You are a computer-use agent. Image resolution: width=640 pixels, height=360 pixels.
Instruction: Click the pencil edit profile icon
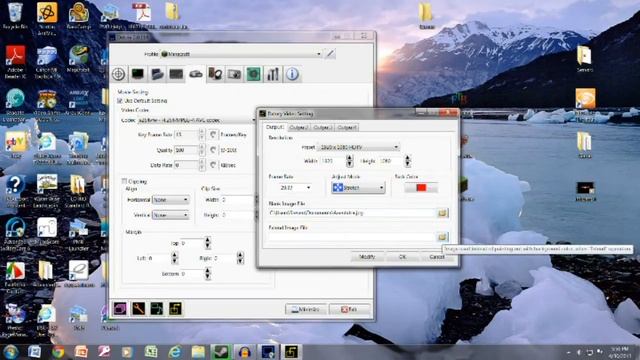click(x=330, y=54)
